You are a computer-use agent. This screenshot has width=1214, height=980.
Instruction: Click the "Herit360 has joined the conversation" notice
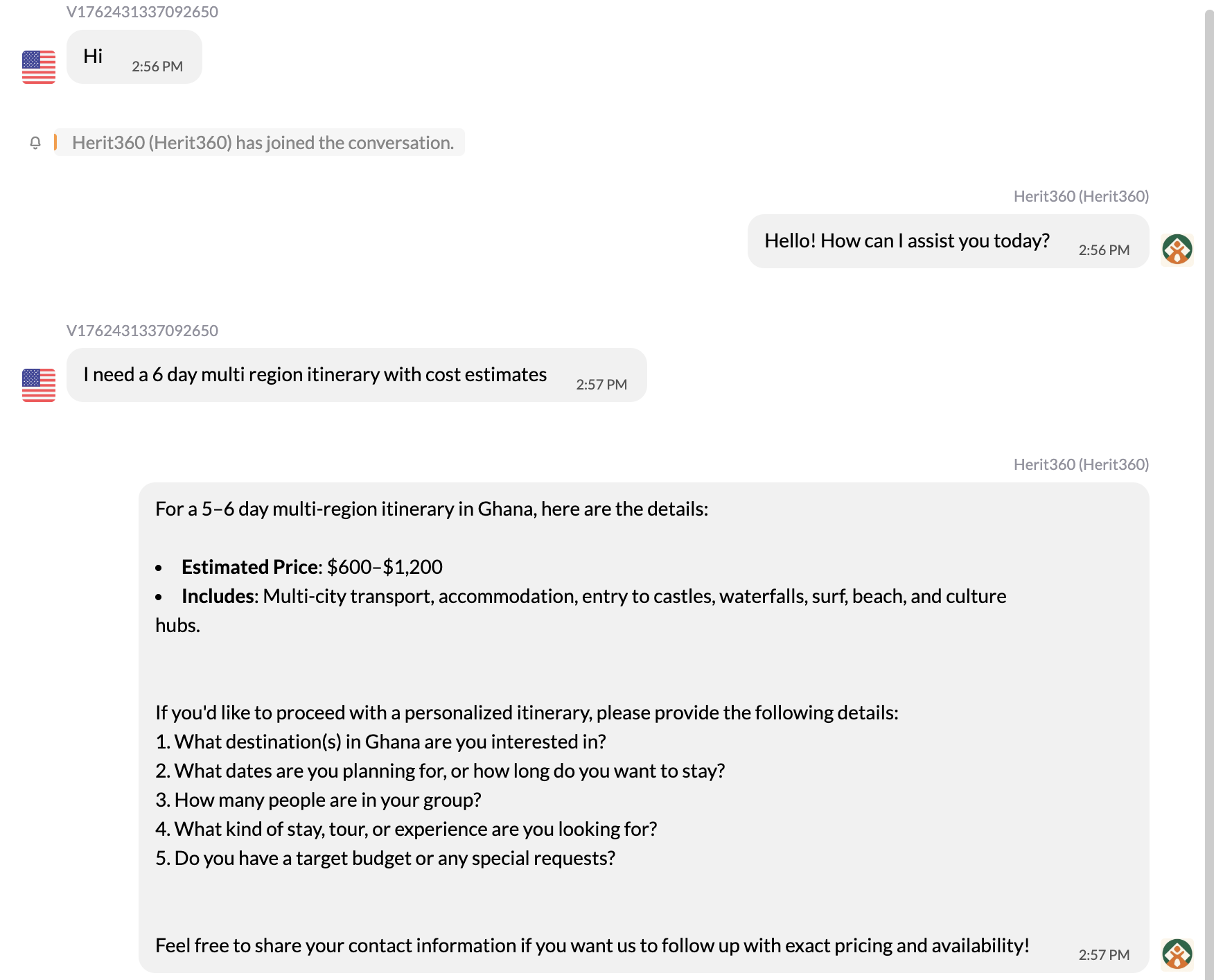tap(263, 143)
